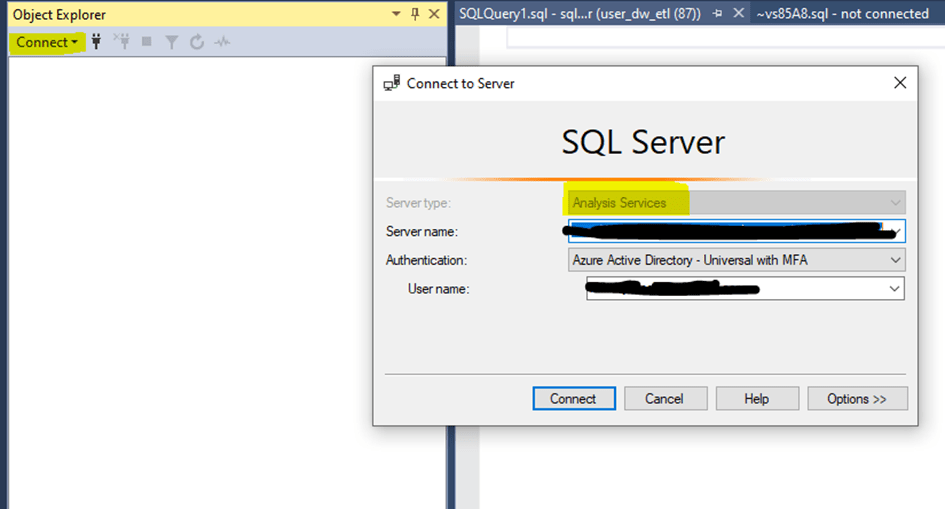Open the Server type dropdown

coord(736,203)
